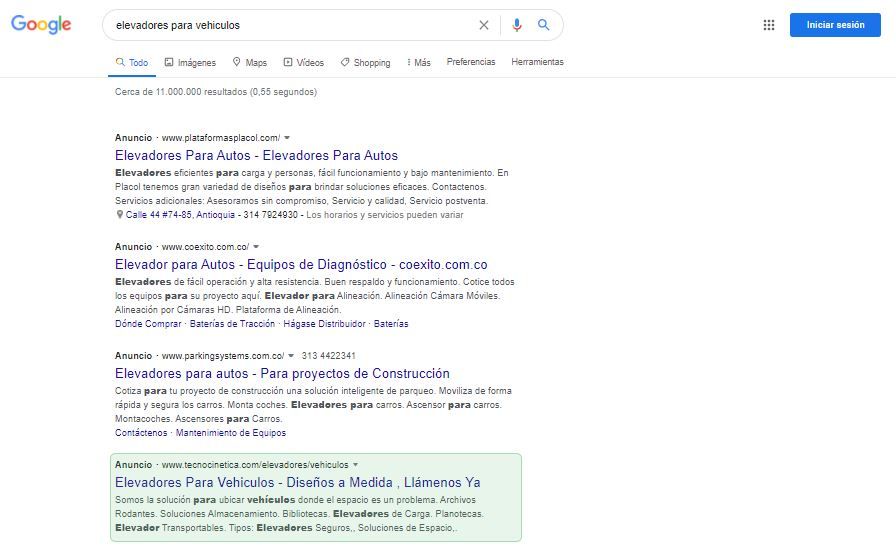Screen dimensions: 896x551
Task: Click the map pin icon by Calle 44
Action: coord(120,215)
